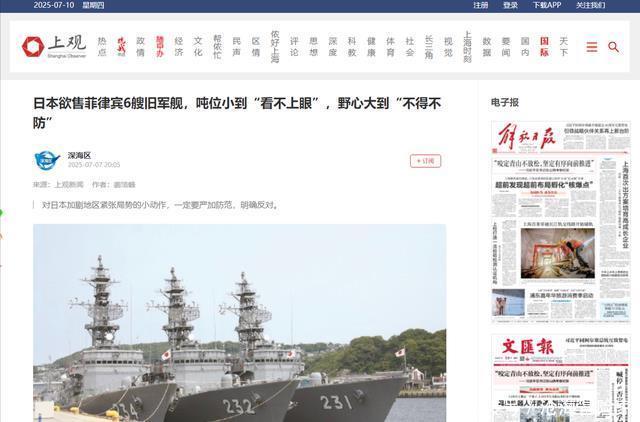640x422 pixels.
Task: Subscribe with the +订阅 button
Action: pos(425,161)
